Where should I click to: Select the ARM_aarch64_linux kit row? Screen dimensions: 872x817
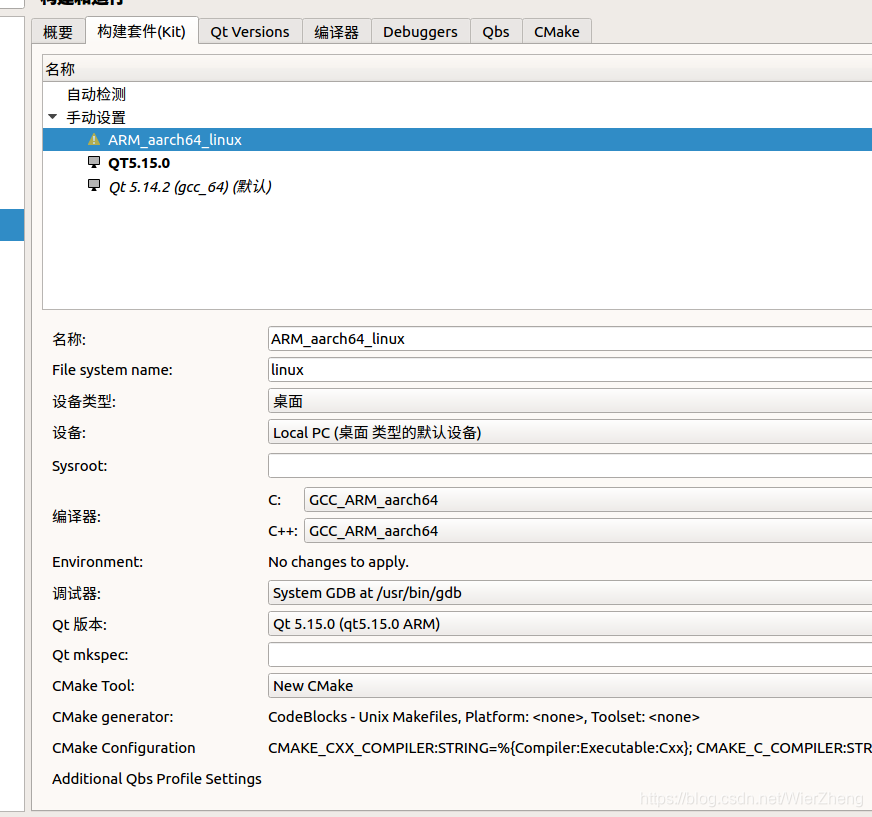pyautogui.click(x=457, y=140)
